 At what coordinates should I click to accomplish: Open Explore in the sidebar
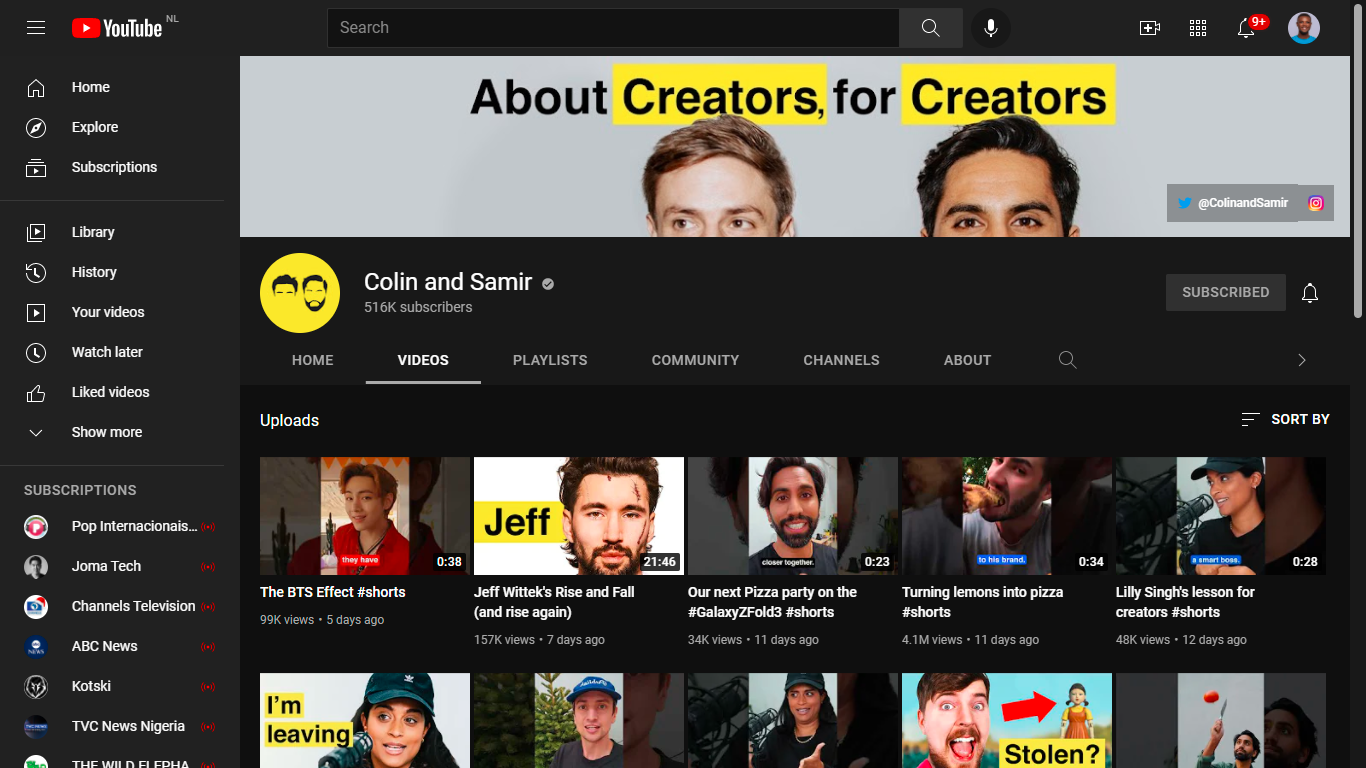(112, 128)
